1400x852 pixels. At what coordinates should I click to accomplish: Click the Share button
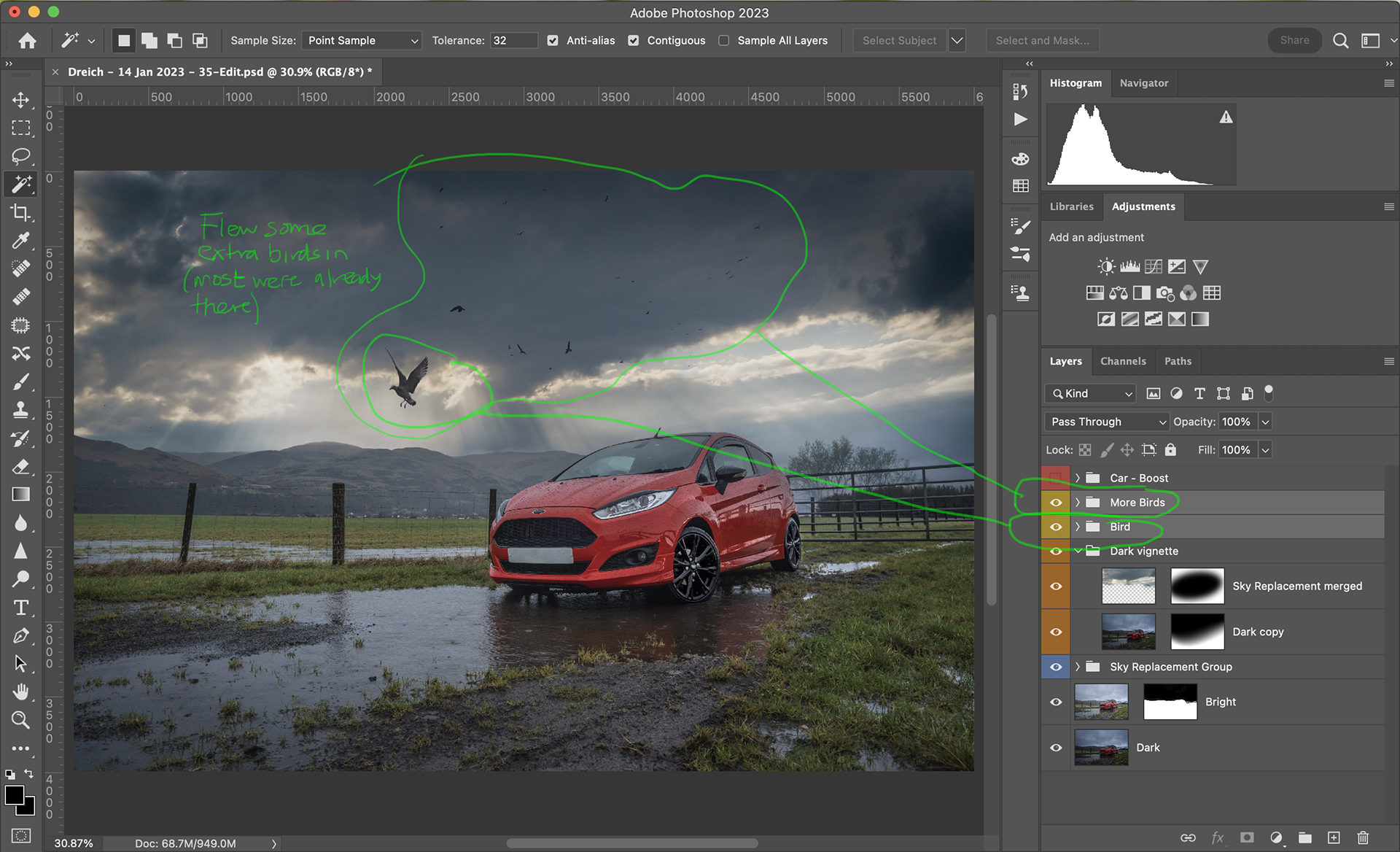tap(1294, 40)
